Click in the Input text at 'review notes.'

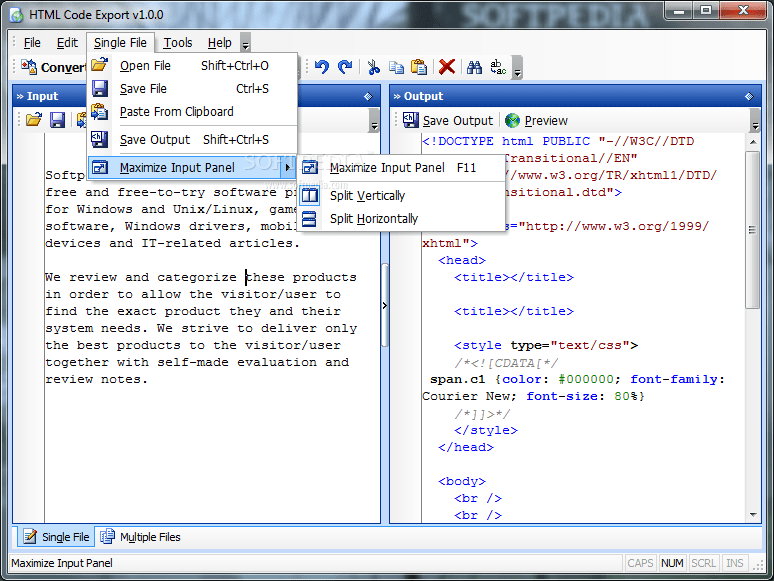pos(96,380)
